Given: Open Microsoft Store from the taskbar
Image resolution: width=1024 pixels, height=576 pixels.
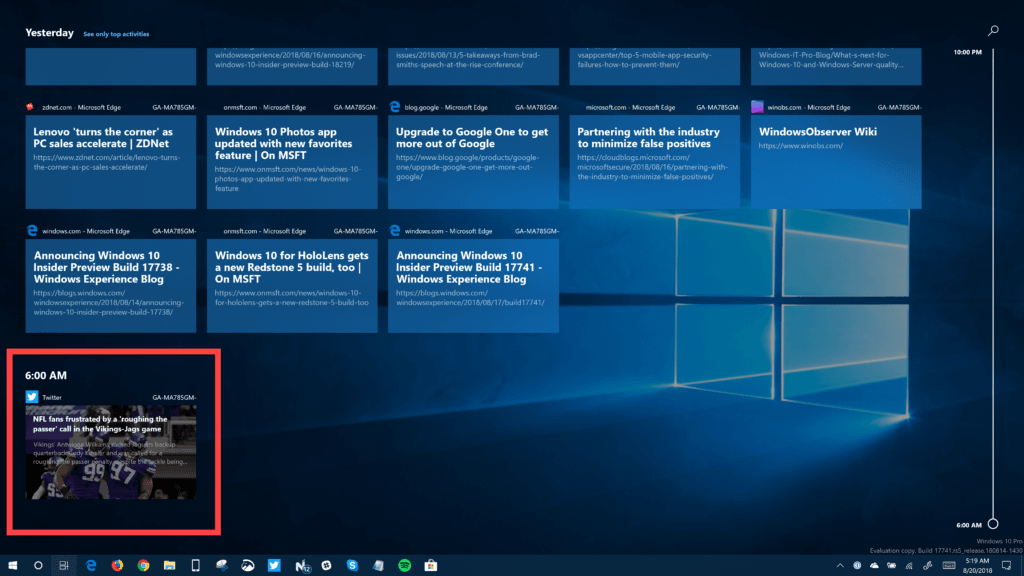Looking at the screenshot, I should point(430,565).
